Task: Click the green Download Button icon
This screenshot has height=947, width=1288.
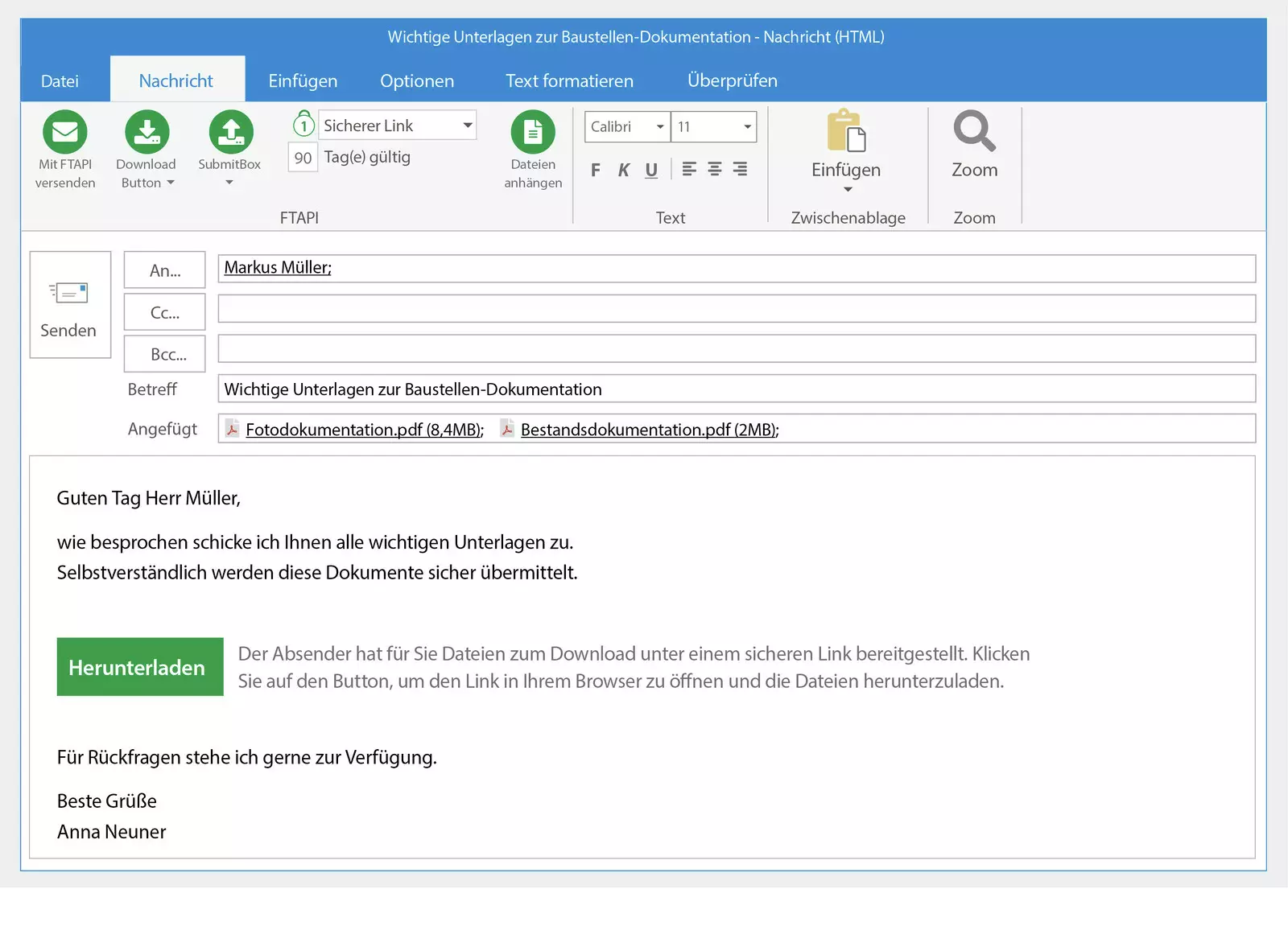Action: (147, 132)
